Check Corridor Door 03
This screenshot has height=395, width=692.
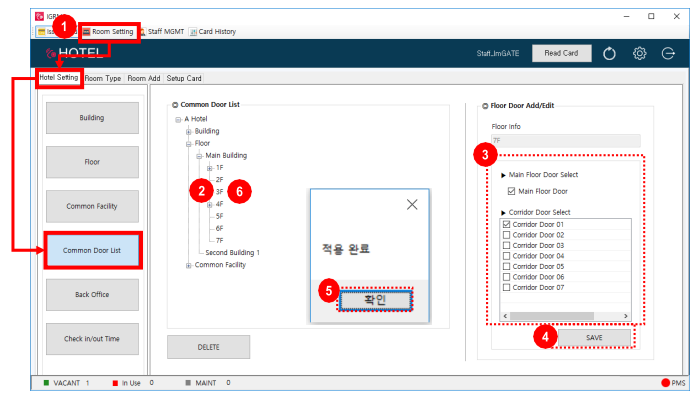507,245
